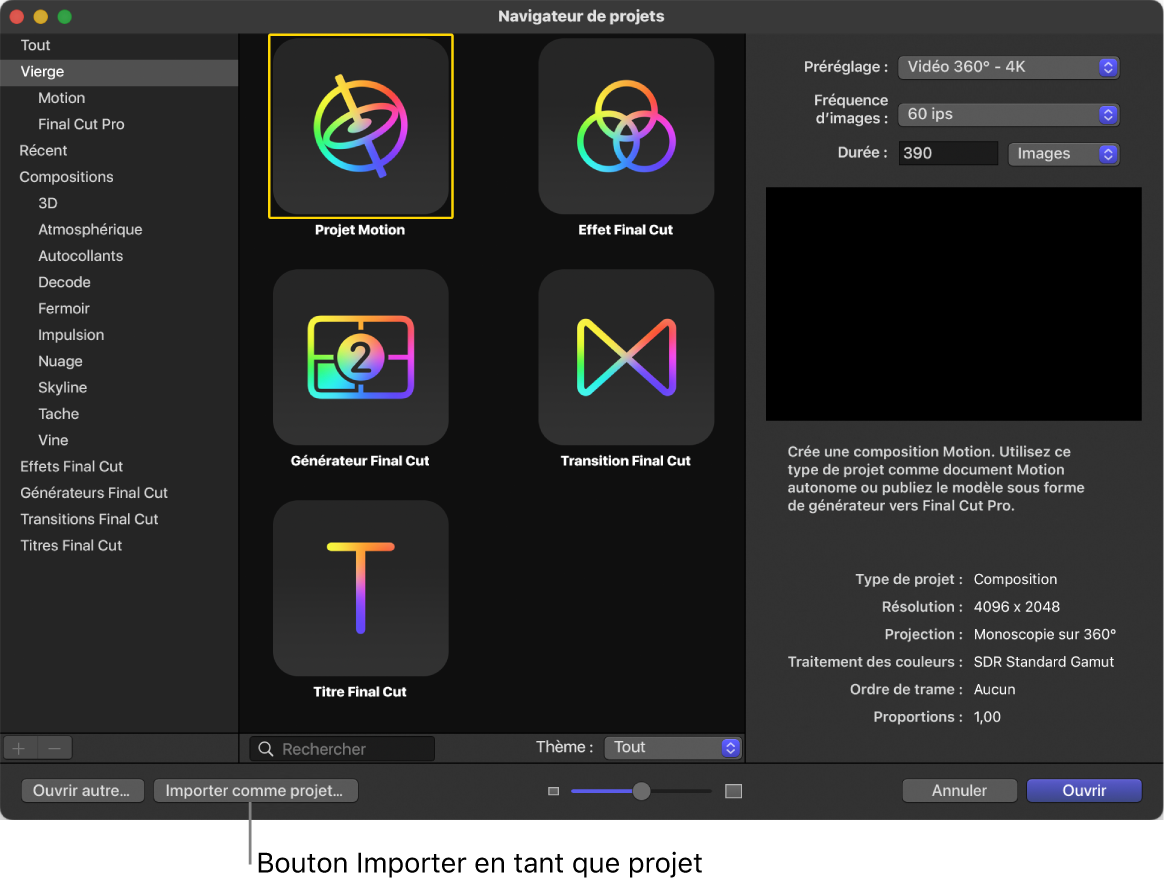This screenshot has height=883, width=1165.
Task: Select Decode compositions category
Action: [x=119, y=282]
